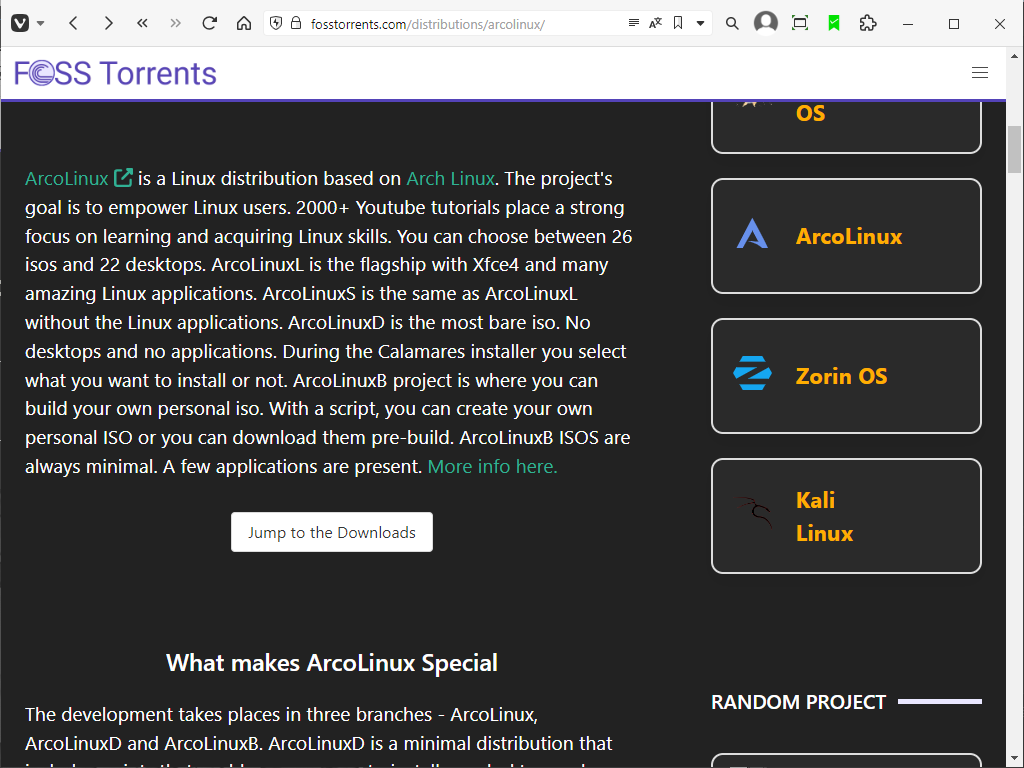Maximize the browser window
Image resolution: width=1024 pixels, height=768 pixels.
(x=954, y=24)
